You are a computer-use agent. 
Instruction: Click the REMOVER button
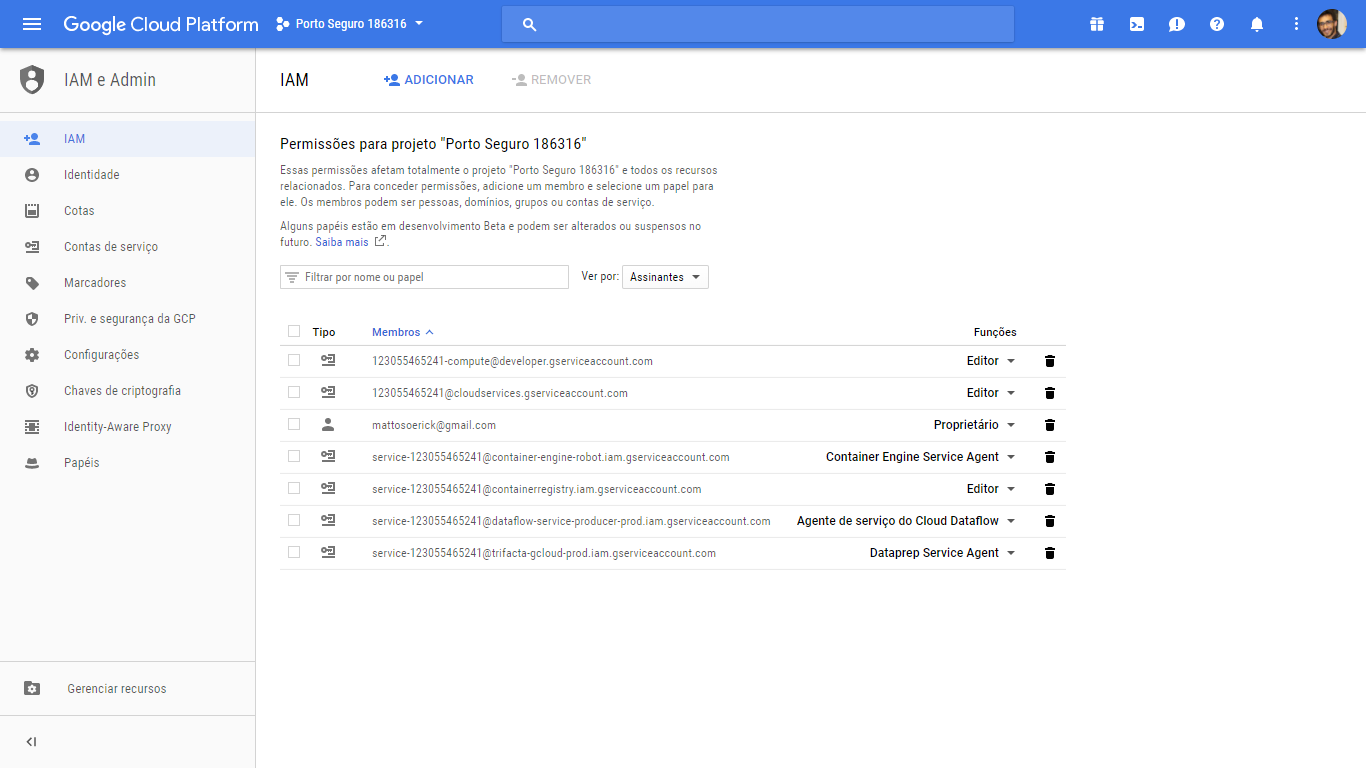(x=551, y=80)
